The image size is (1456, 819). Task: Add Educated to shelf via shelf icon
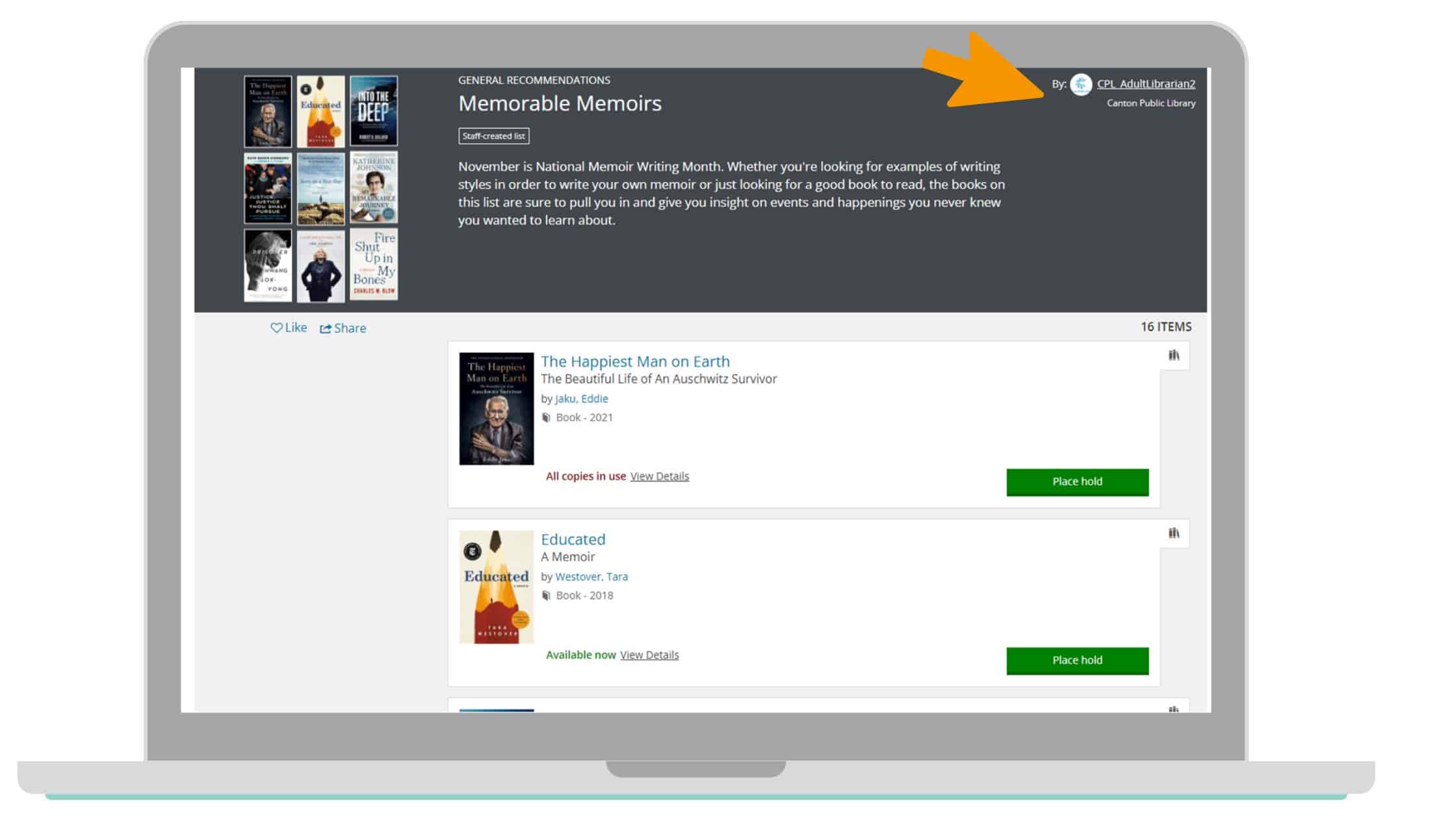click(1174, 533)
